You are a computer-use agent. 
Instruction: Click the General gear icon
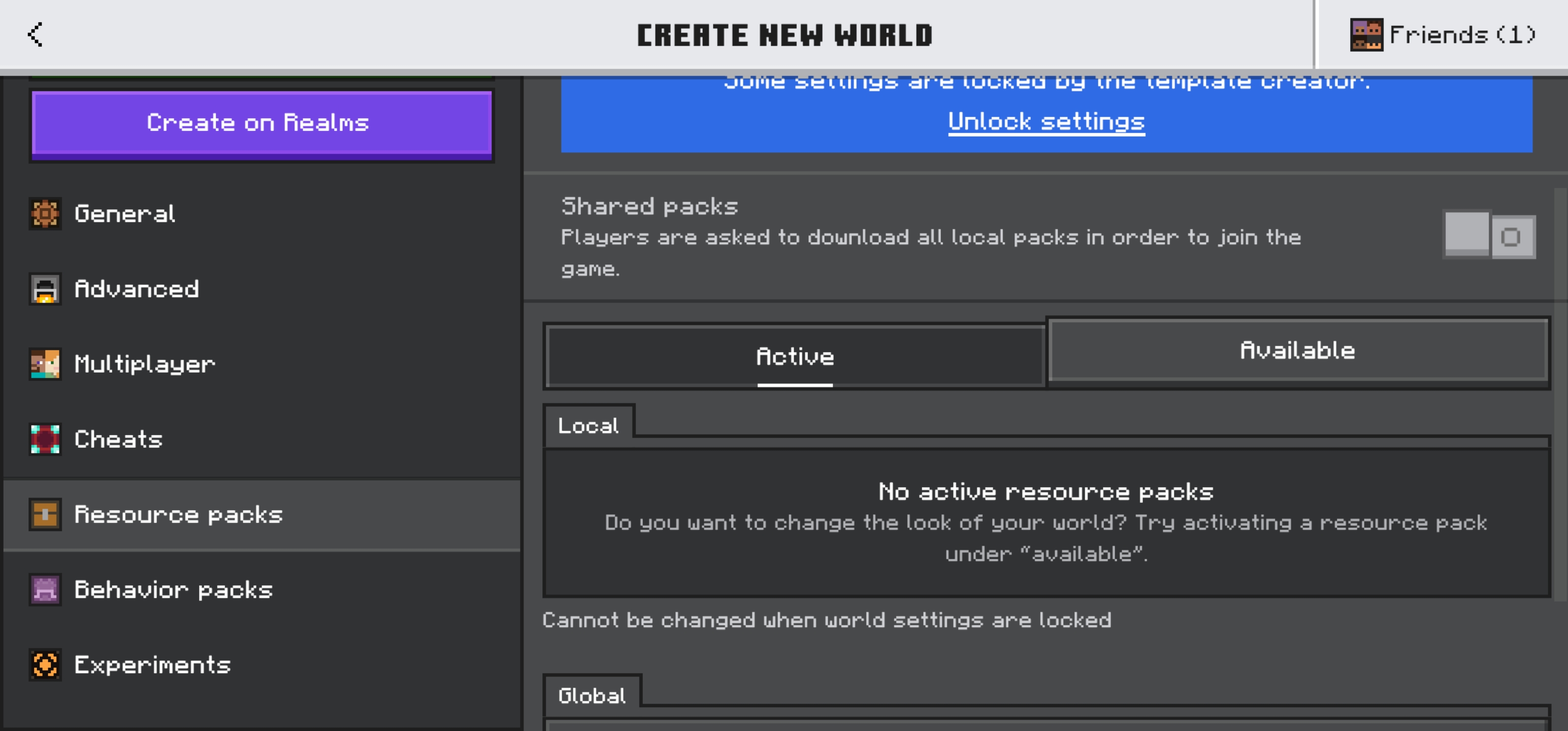(45, 214)
